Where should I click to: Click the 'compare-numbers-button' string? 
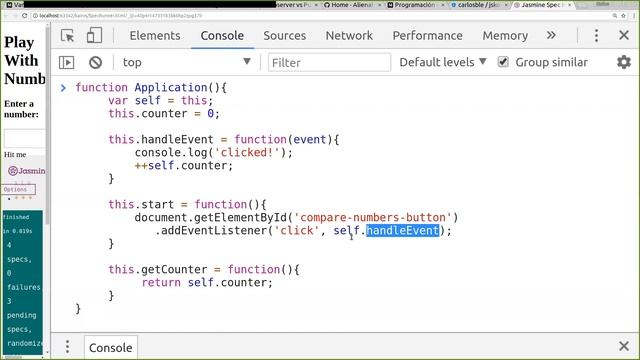373,218
